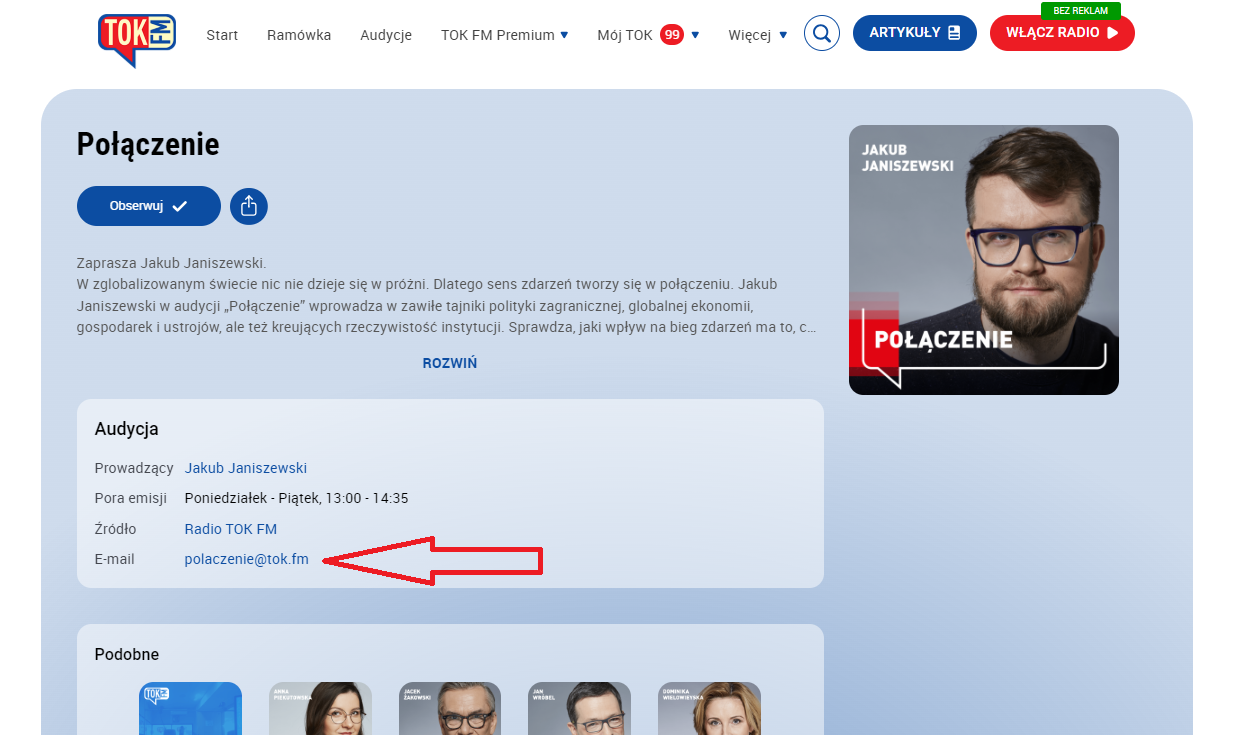The image size is (1236, 735).
Task: Click the 'Pora emisji' label
Action: point(132,498)
